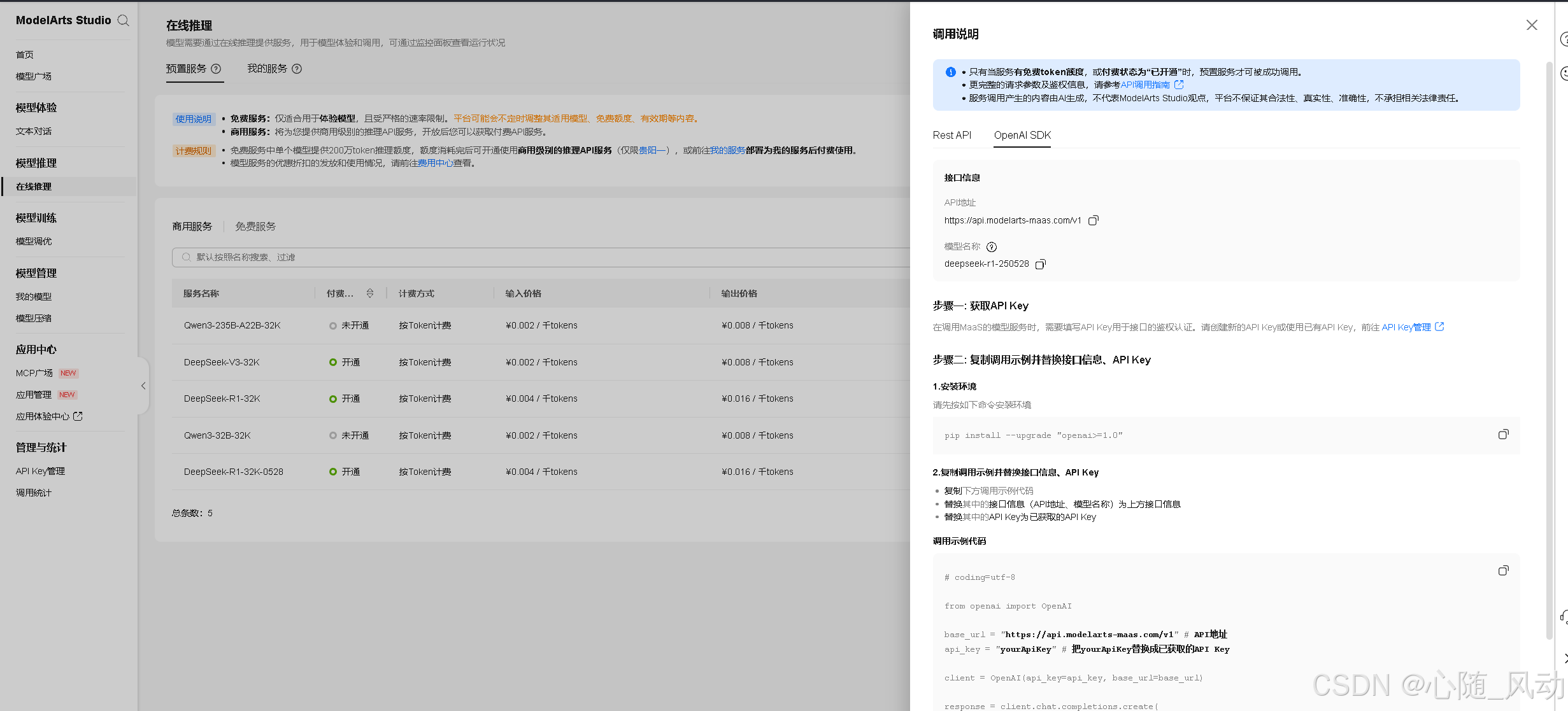Click help icon beside 我的服务 tab
1568x711 pixels.
point(297,69)
